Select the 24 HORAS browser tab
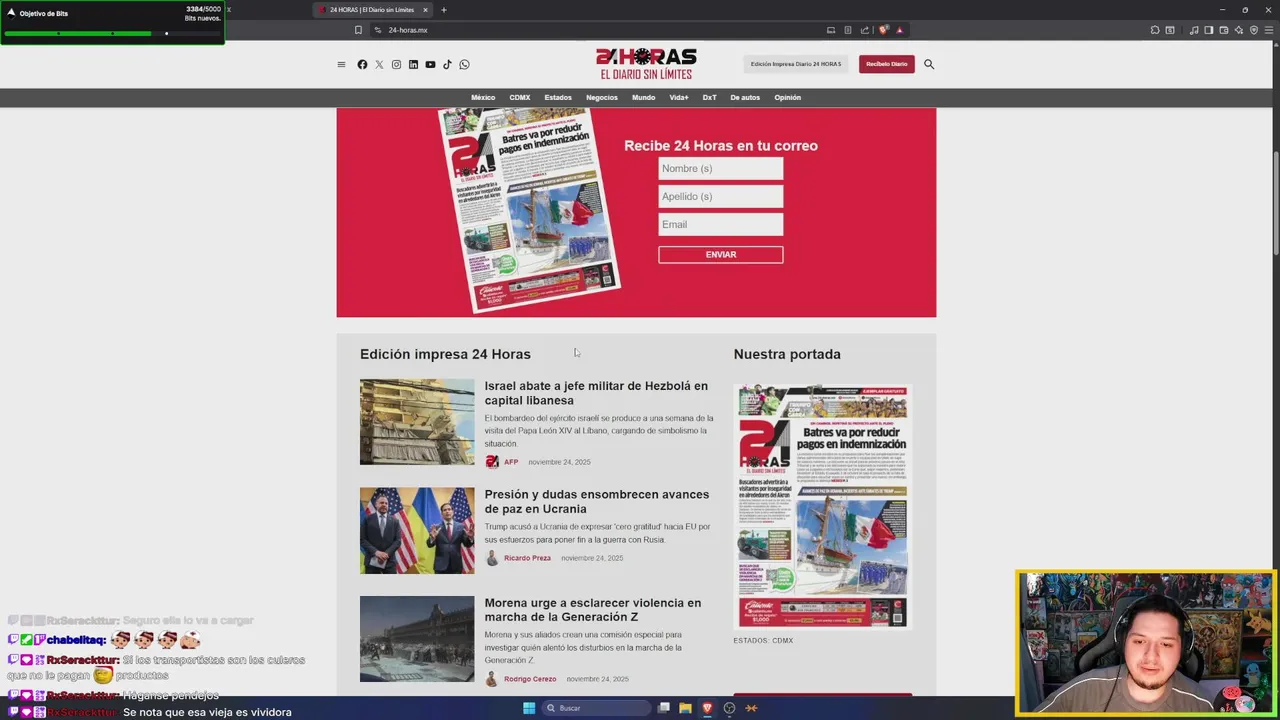1280x720 pixels. (x=372, y=10)
